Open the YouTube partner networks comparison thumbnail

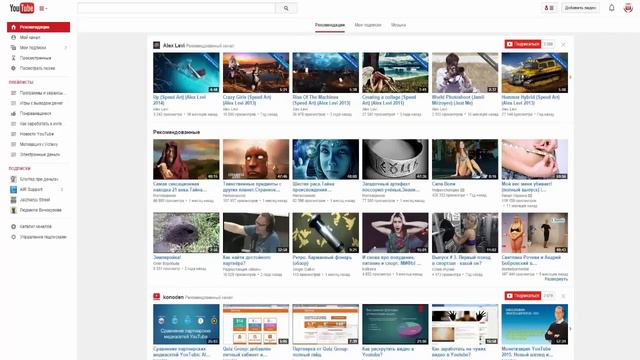[186, 324]
